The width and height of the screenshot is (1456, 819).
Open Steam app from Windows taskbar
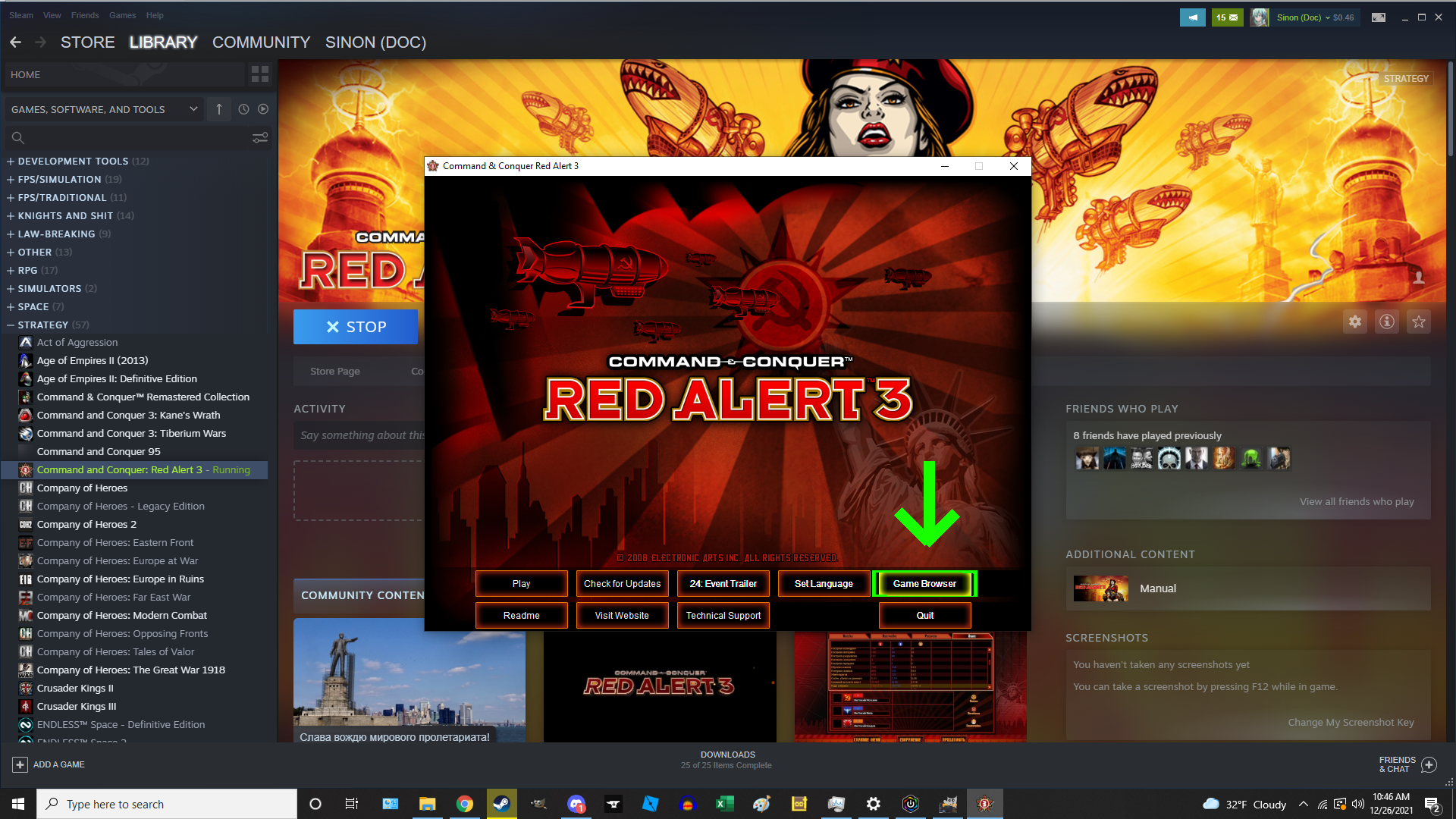501,804
